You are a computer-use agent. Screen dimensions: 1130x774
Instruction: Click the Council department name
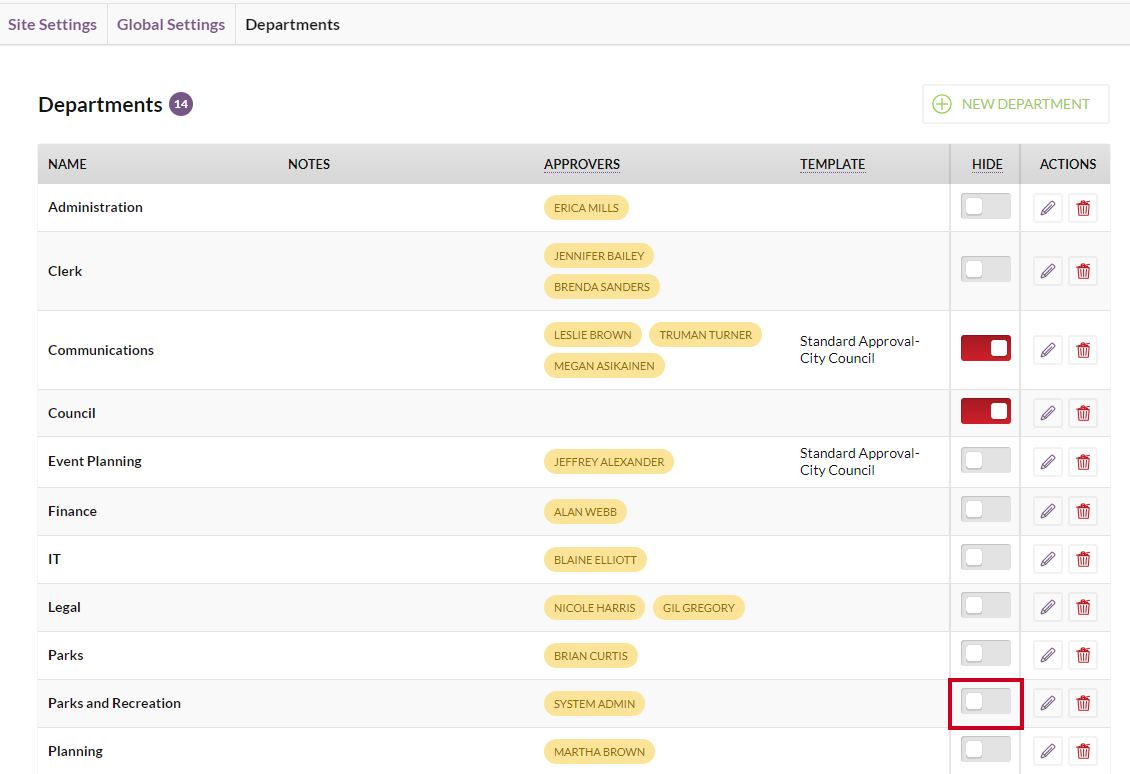pyautogui.click(x=71, y=413)
